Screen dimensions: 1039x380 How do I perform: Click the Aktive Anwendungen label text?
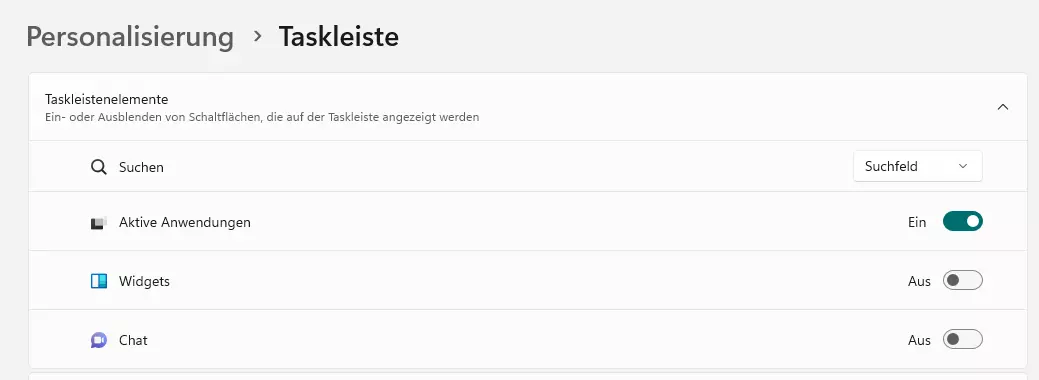[x=185, y=222]
